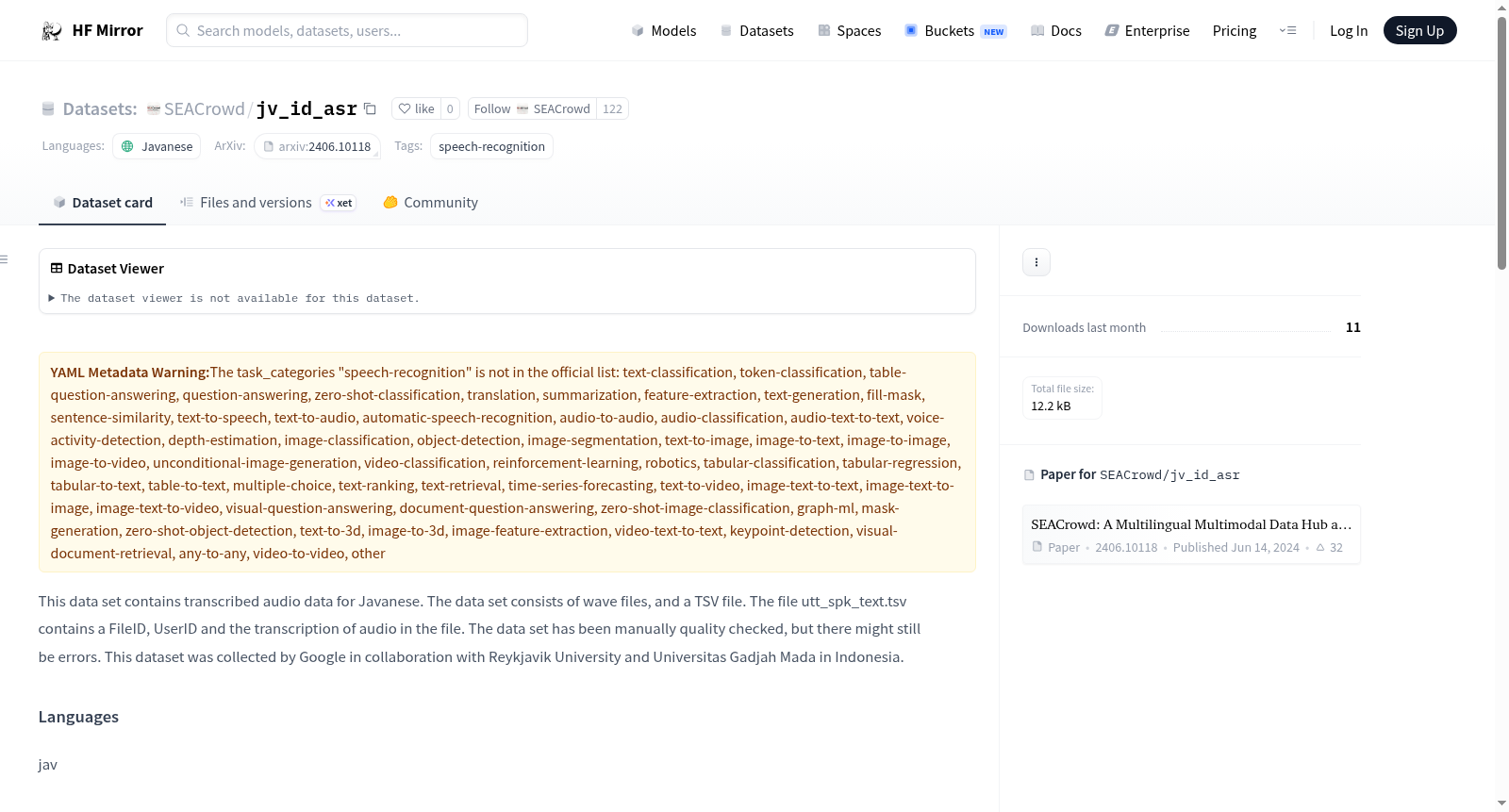Click the search magnifier icon

coord(183,30)
